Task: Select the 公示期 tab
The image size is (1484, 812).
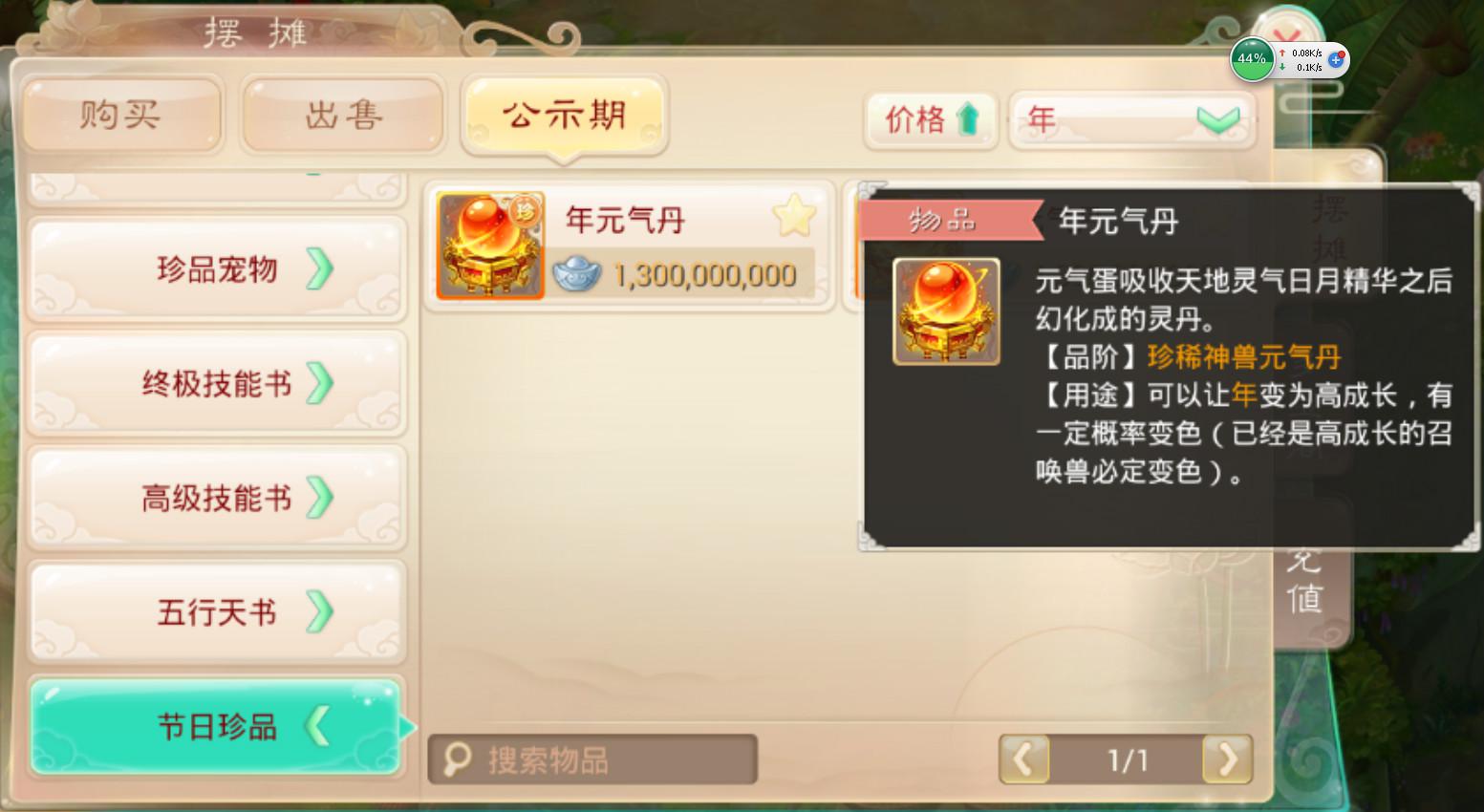Action: pos(564,117)
